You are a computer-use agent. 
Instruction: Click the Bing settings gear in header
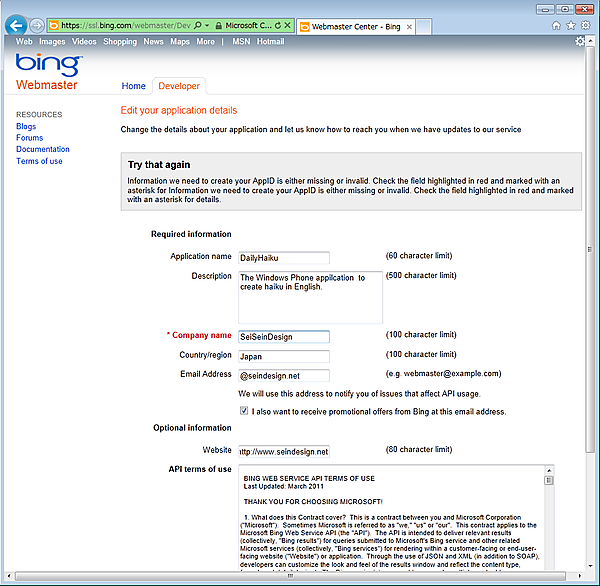580,41
